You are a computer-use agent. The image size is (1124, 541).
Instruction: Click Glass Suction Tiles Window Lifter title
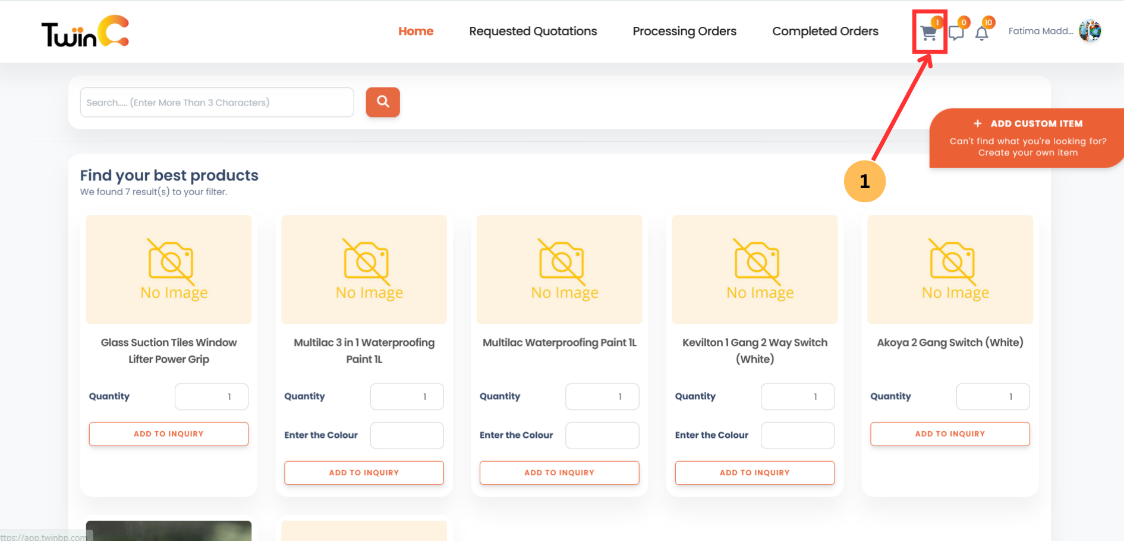tap(168, 351)
